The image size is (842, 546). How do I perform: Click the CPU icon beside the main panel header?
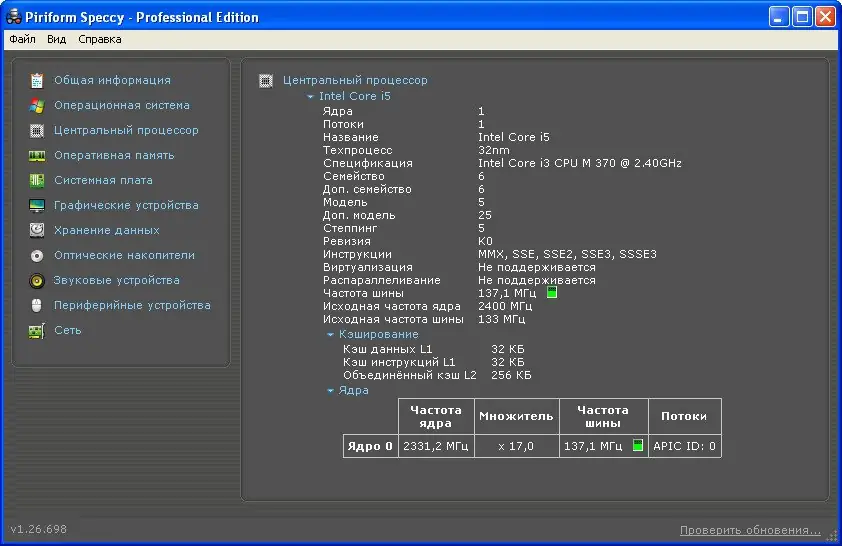[x=266, y=81]
